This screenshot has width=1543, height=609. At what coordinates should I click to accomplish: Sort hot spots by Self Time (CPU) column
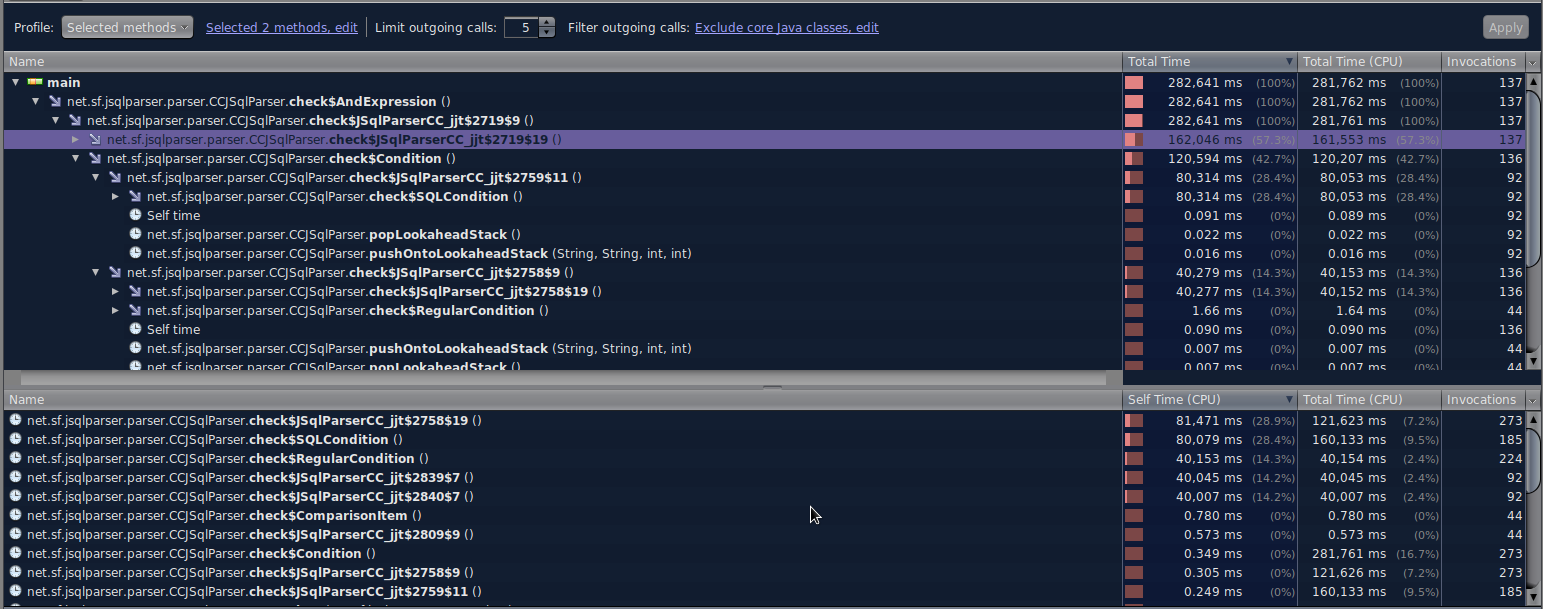pyautogui.click(x=1210, y=400)
